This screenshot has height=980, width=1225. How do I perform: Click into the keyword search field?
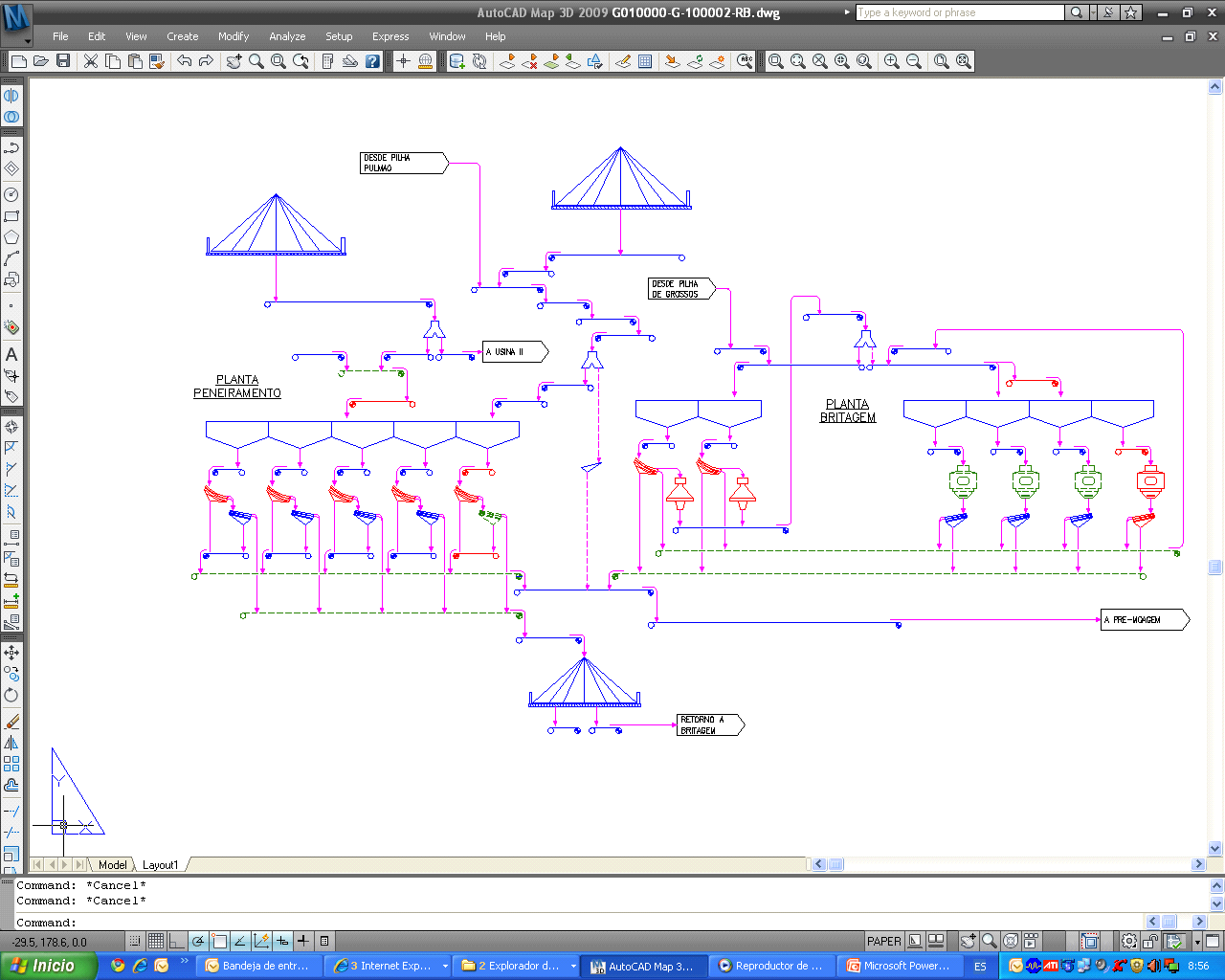pos(959,12)
